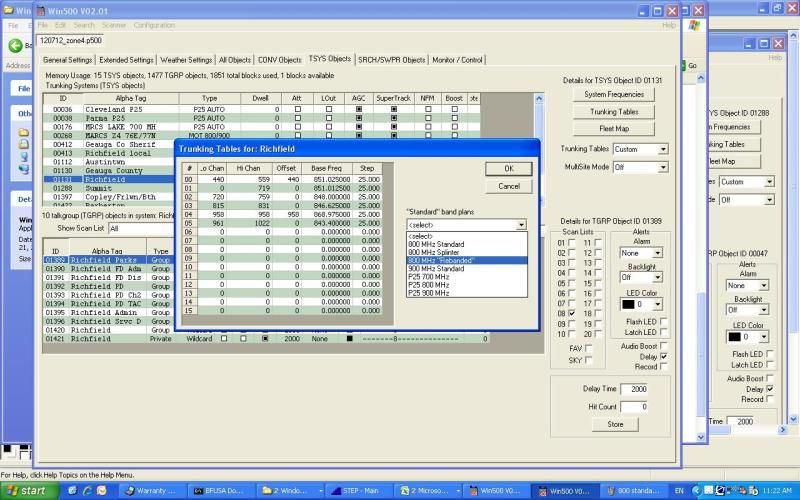Launch Internet Explorer from the quick launch bar
The image size is (800, 500).
[87, 491]
